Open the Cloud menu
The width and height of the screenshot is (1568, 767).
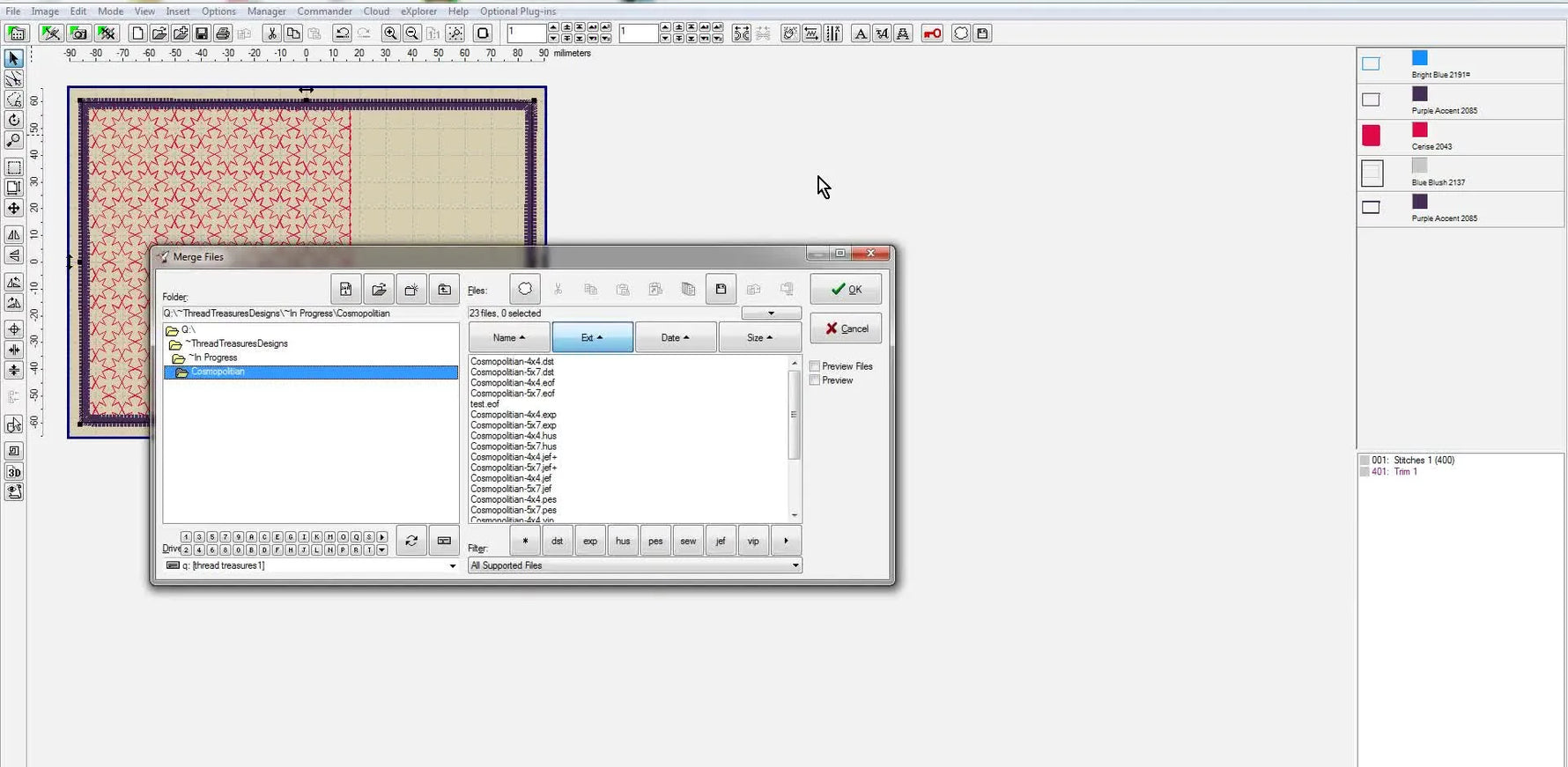[x=376, y=11]
